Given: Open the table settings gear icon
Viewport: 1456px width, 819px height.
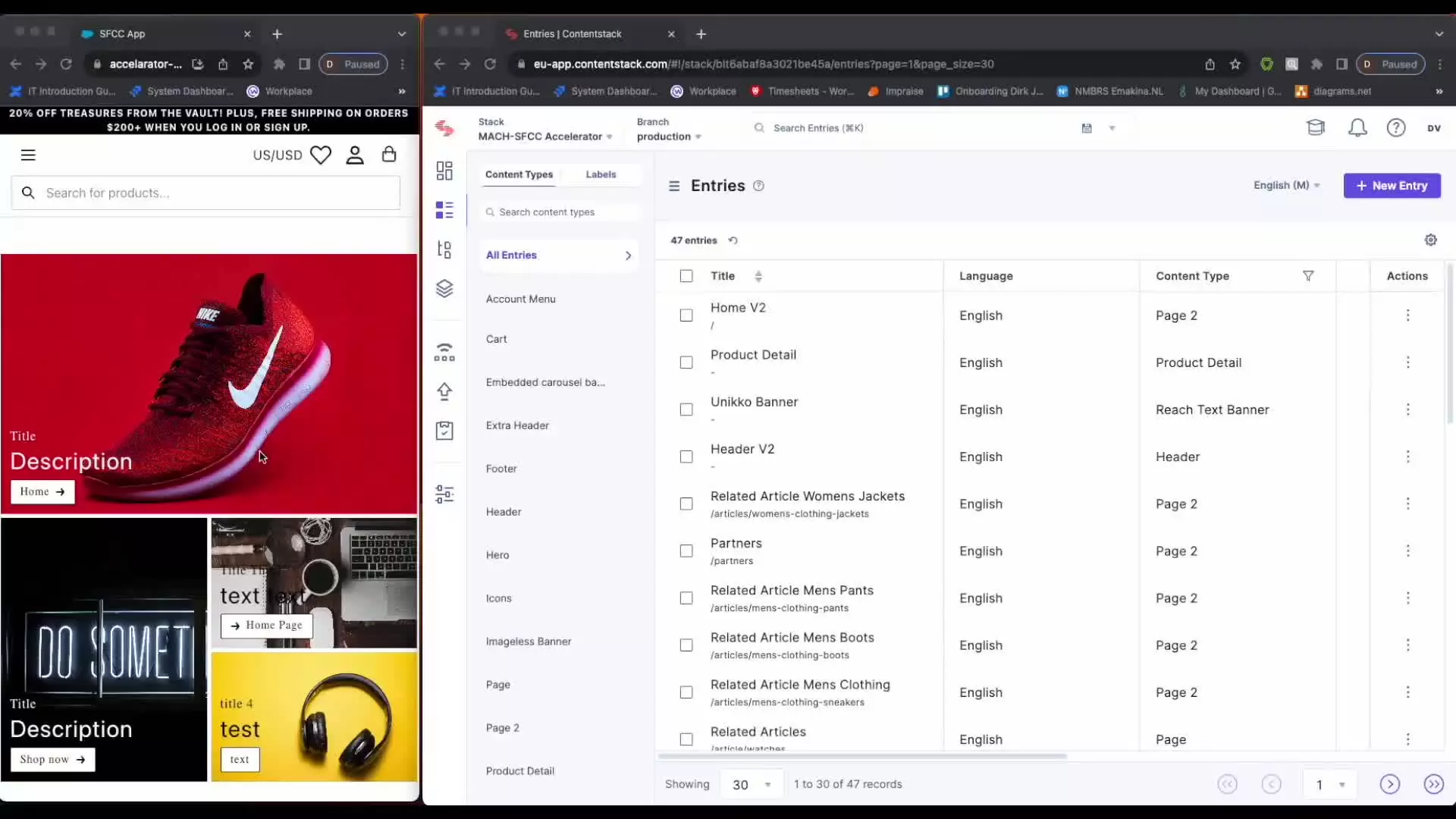Looking at the screenshot, I should tap(1431, 240).
